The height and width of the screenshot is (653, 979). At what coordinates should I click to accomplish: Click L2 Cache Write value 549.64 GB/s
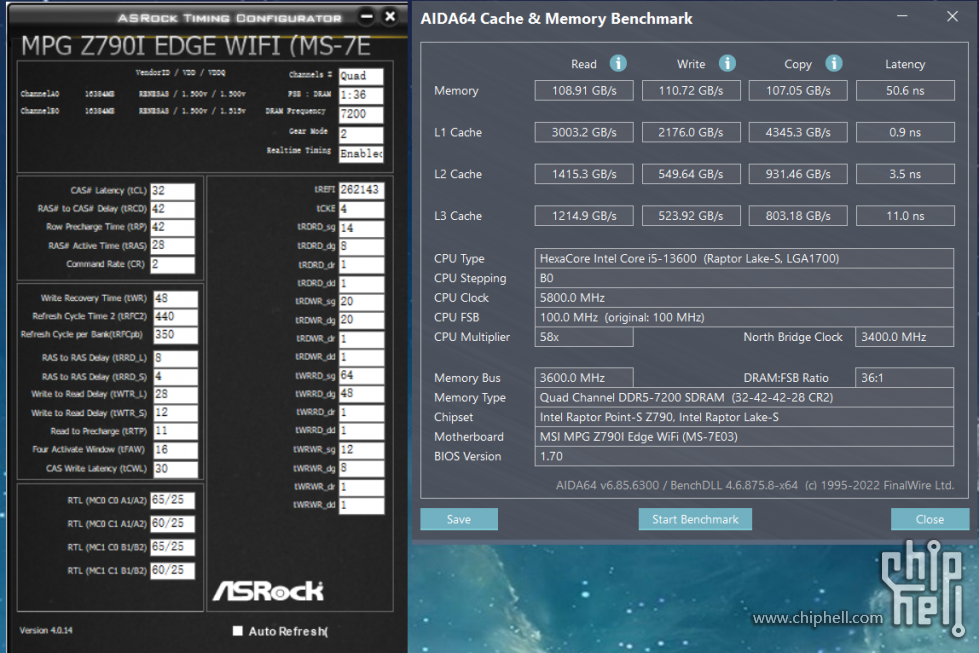coord(691,174)
